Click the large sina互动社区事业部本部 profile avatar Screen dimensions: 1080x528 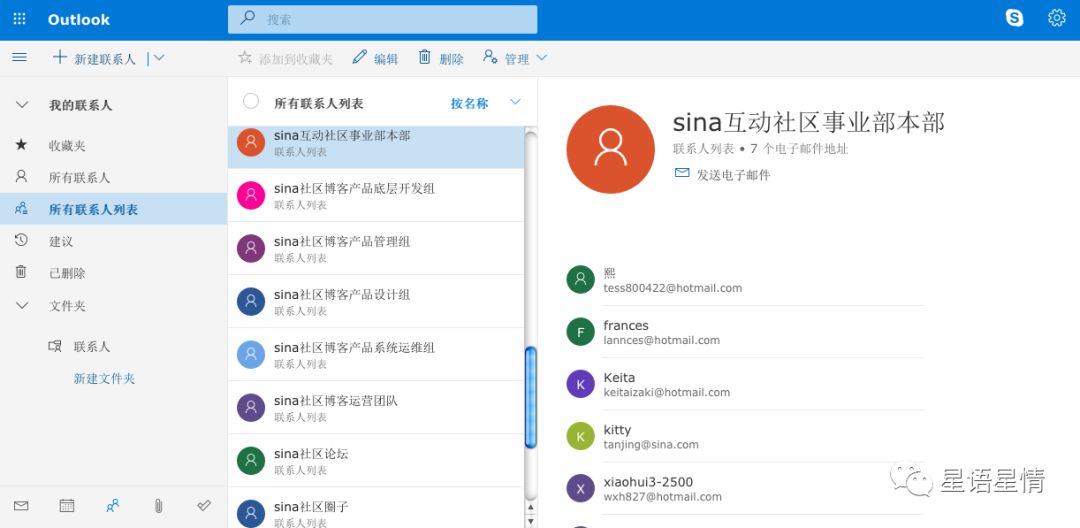point(610,149)
